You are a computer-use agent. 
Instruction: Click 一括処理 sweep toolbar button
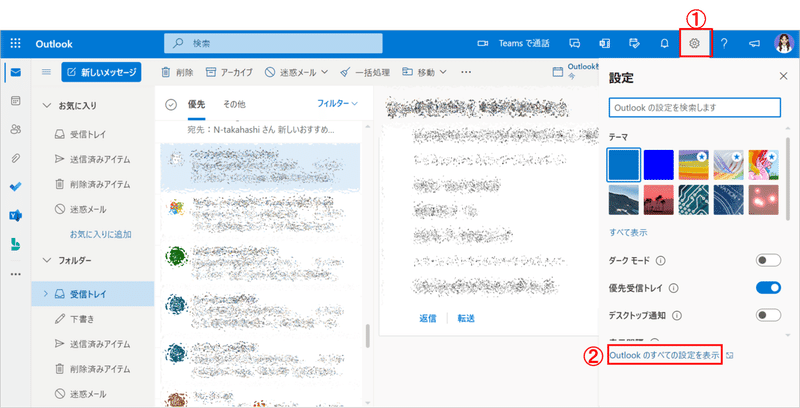pyautogui.click(x=365, y=72)
